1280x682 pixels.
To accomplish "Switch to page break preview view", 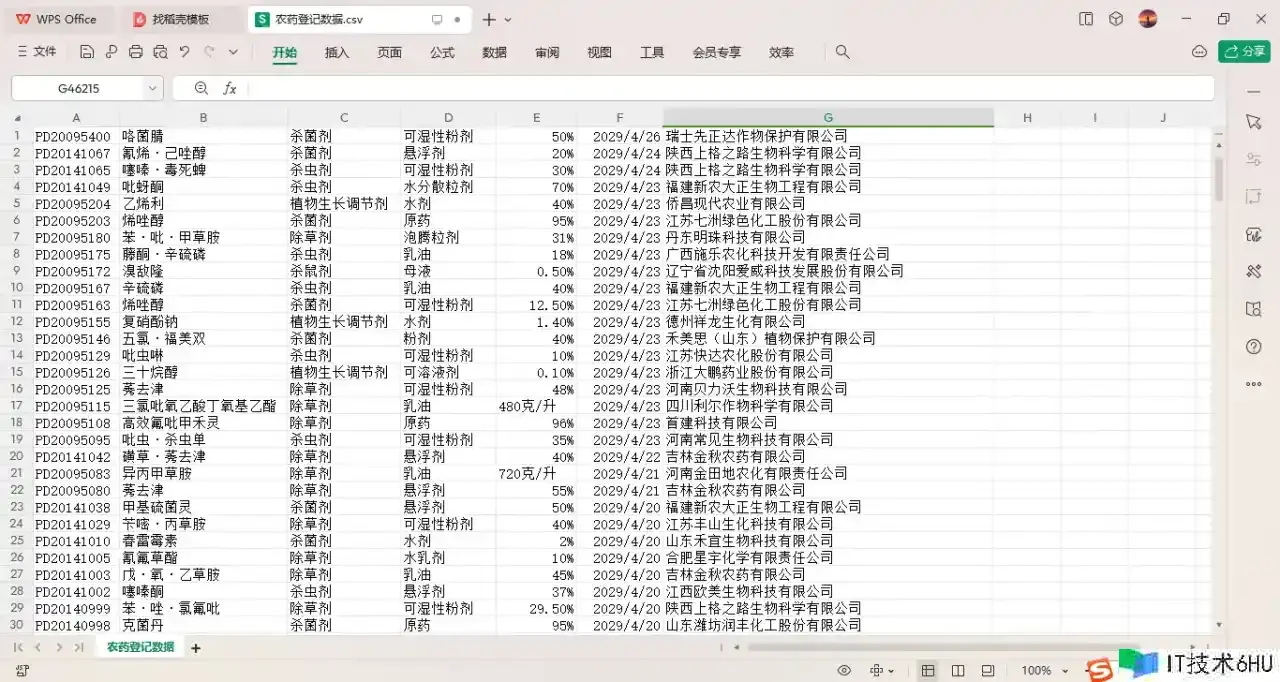I will tap(958, 670).
